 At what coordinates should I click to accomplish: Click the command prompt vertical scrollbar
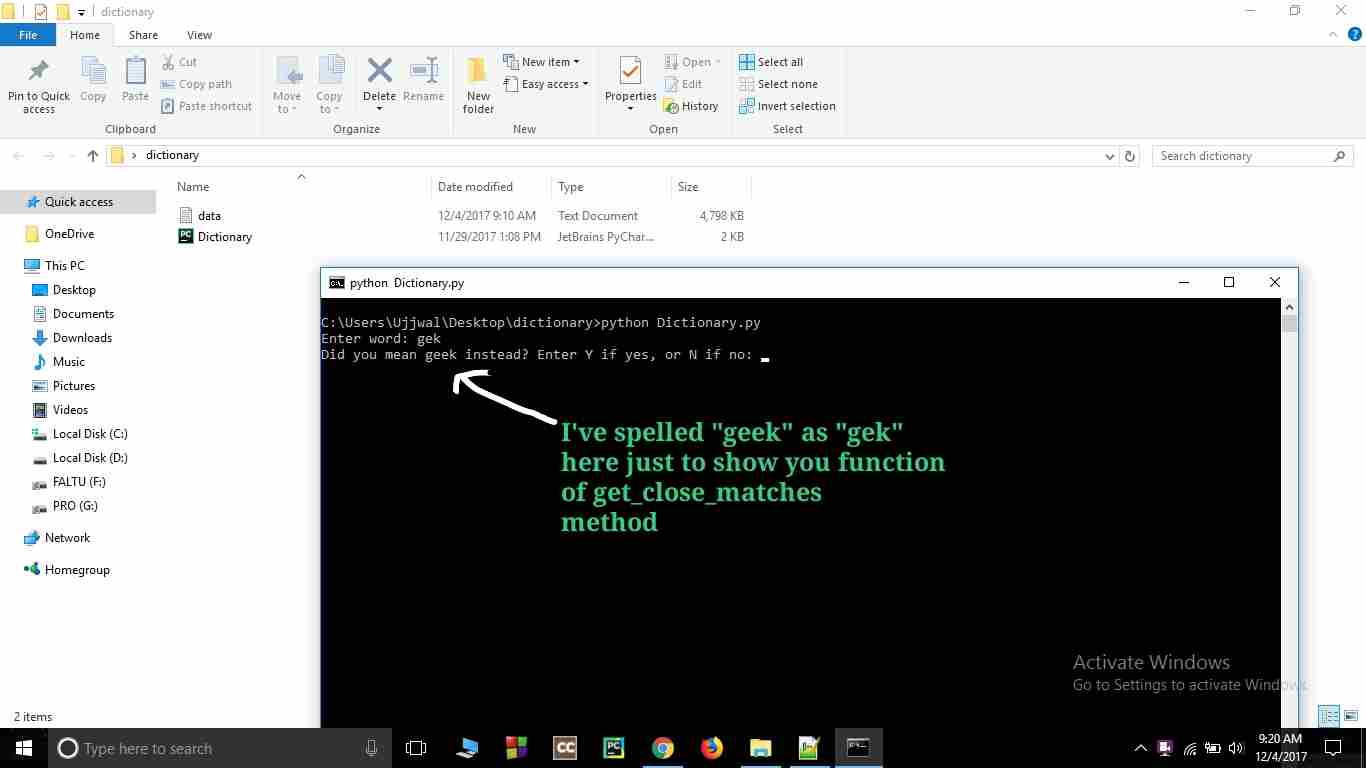[1290, 513]
